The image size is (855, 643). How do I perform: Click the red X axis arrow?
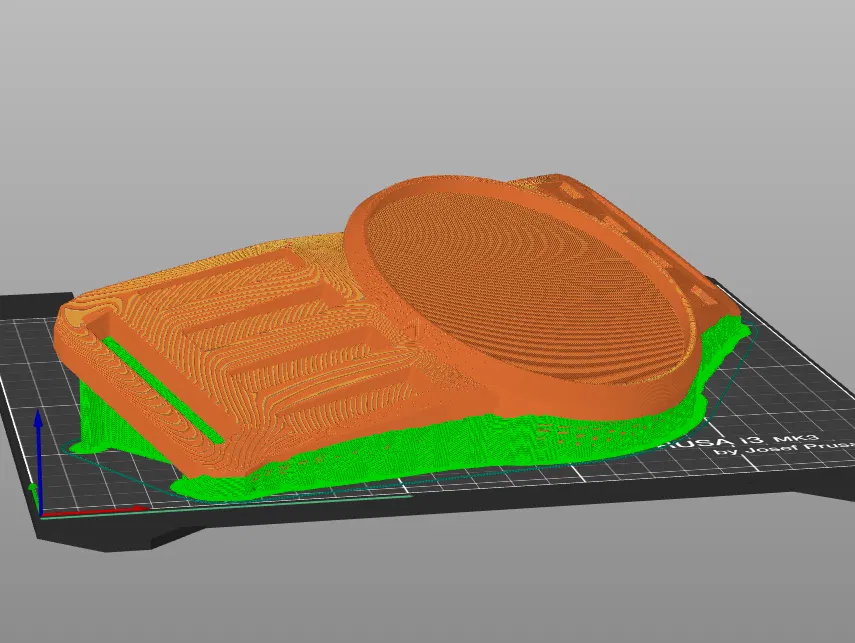[94, 510]
